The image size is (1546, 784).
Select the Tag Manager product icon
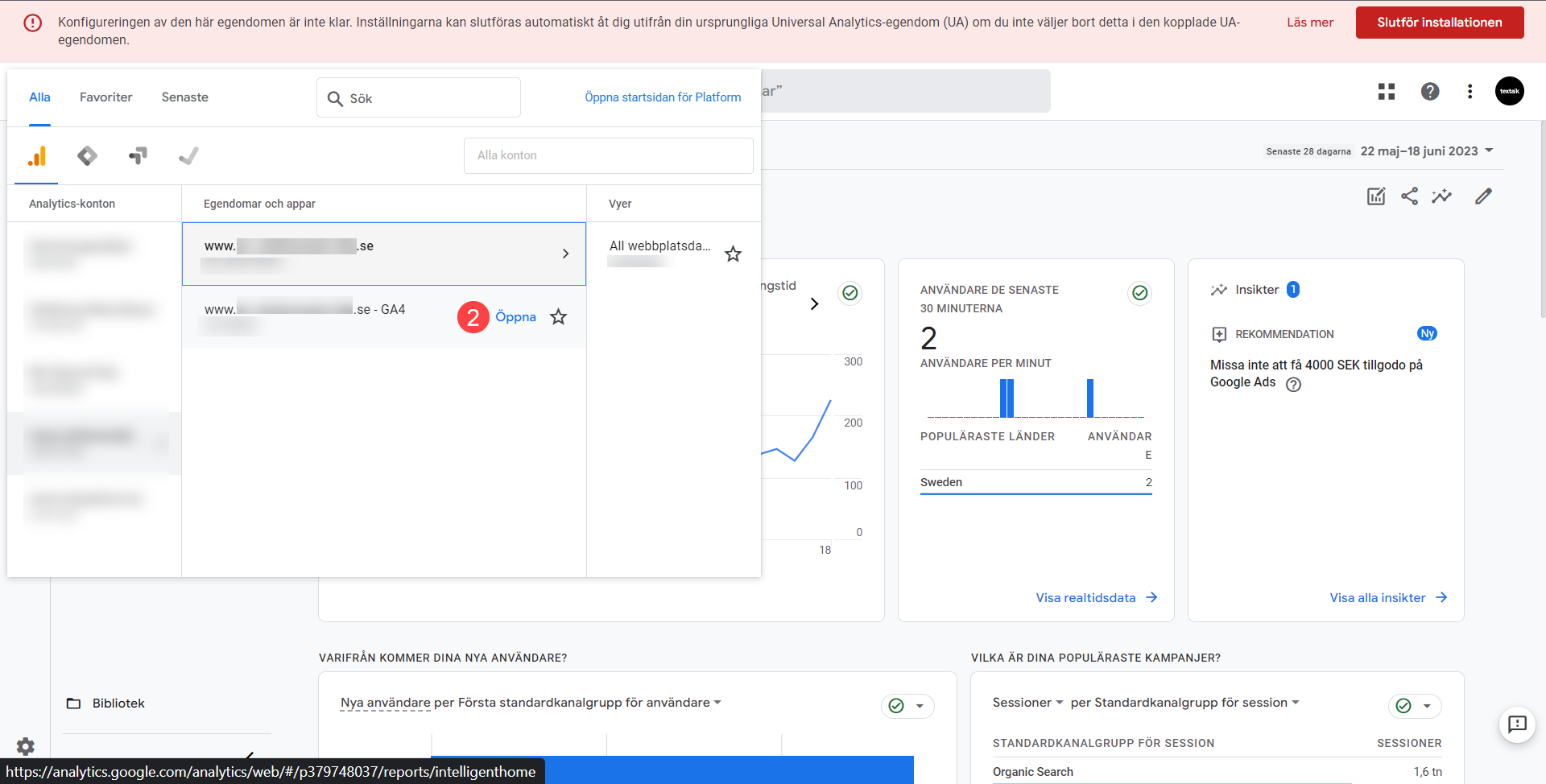(x=87, y=156)
